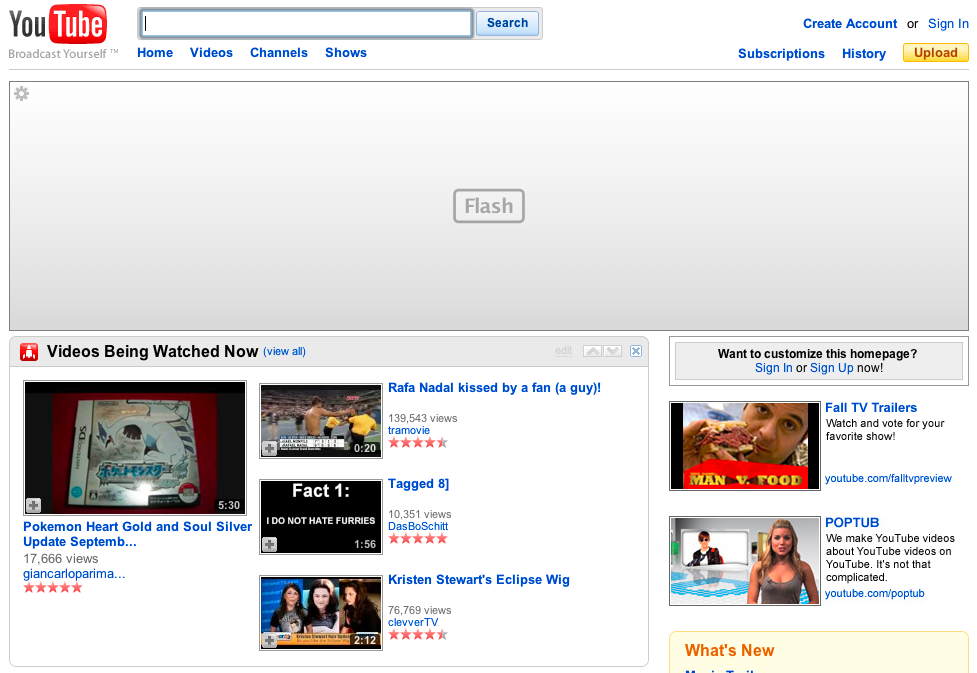The height and width of the screenshot is (673, 977).
Task: Click the star rating under Tagged 8]
Action: (417, 539)
